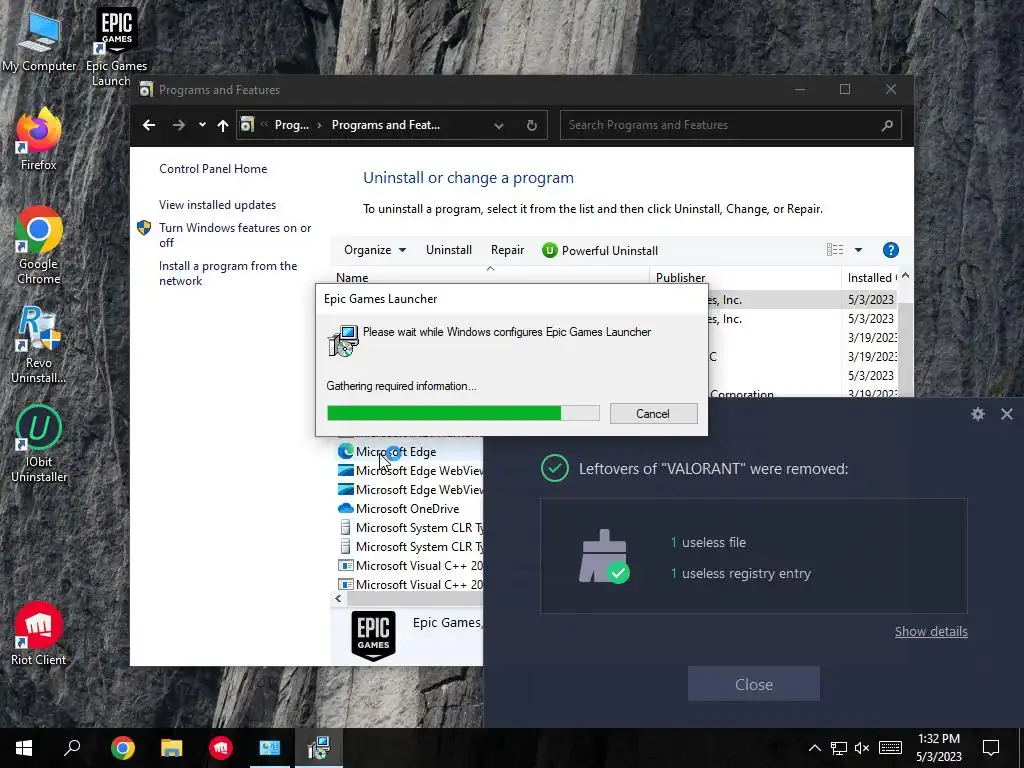Select Microsoft Edge in the program list
Viewport: 1024px width, 768px height.
(x=396, y=451)
